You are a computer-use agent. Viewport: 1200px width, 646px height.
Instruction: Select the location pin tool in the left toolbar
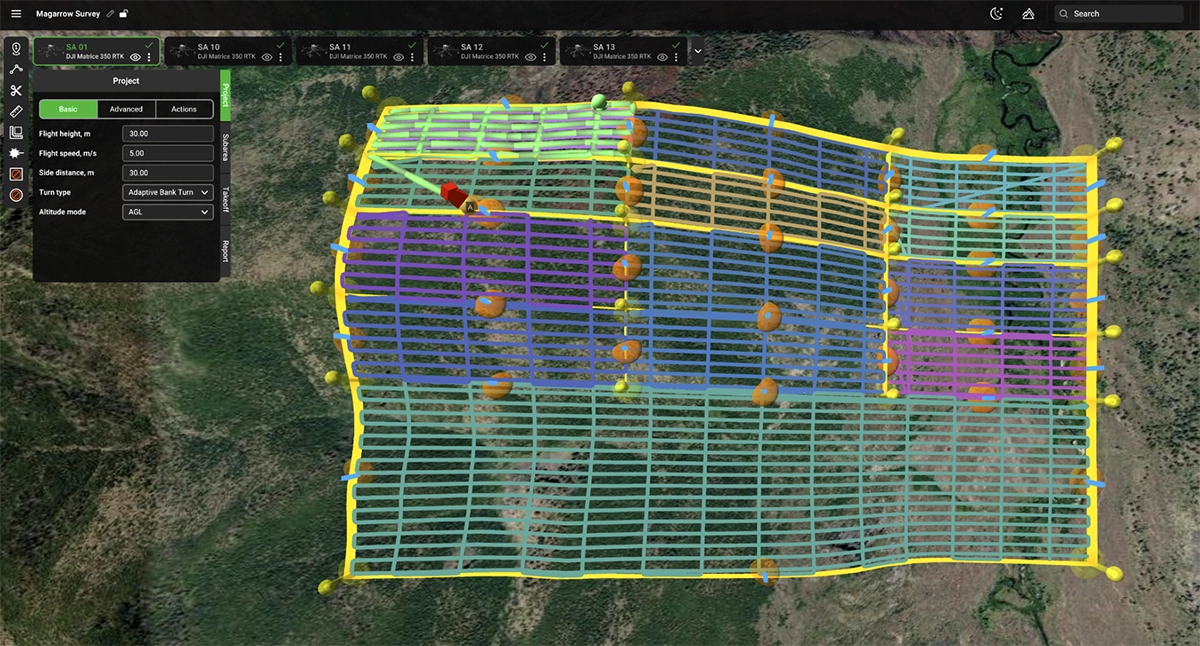tap(16, 50)
